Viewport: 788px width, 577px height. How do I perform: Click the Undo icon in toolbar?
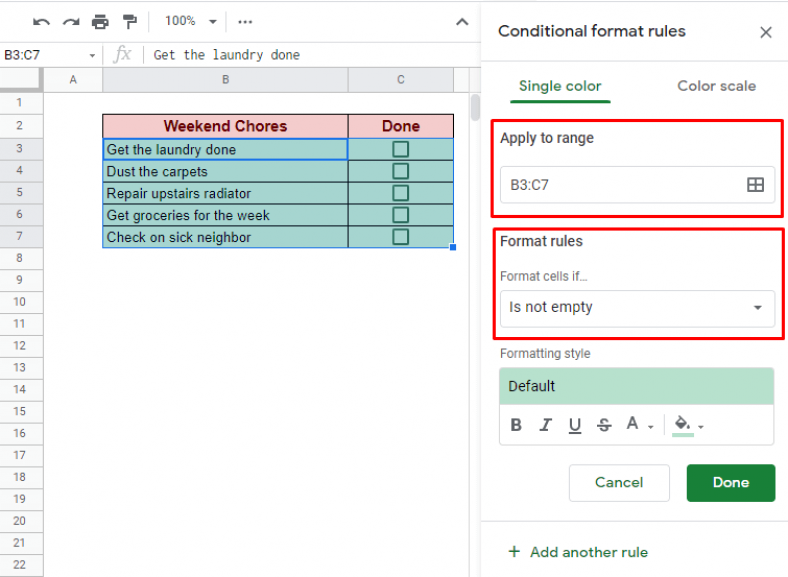(x=41, y=21)
